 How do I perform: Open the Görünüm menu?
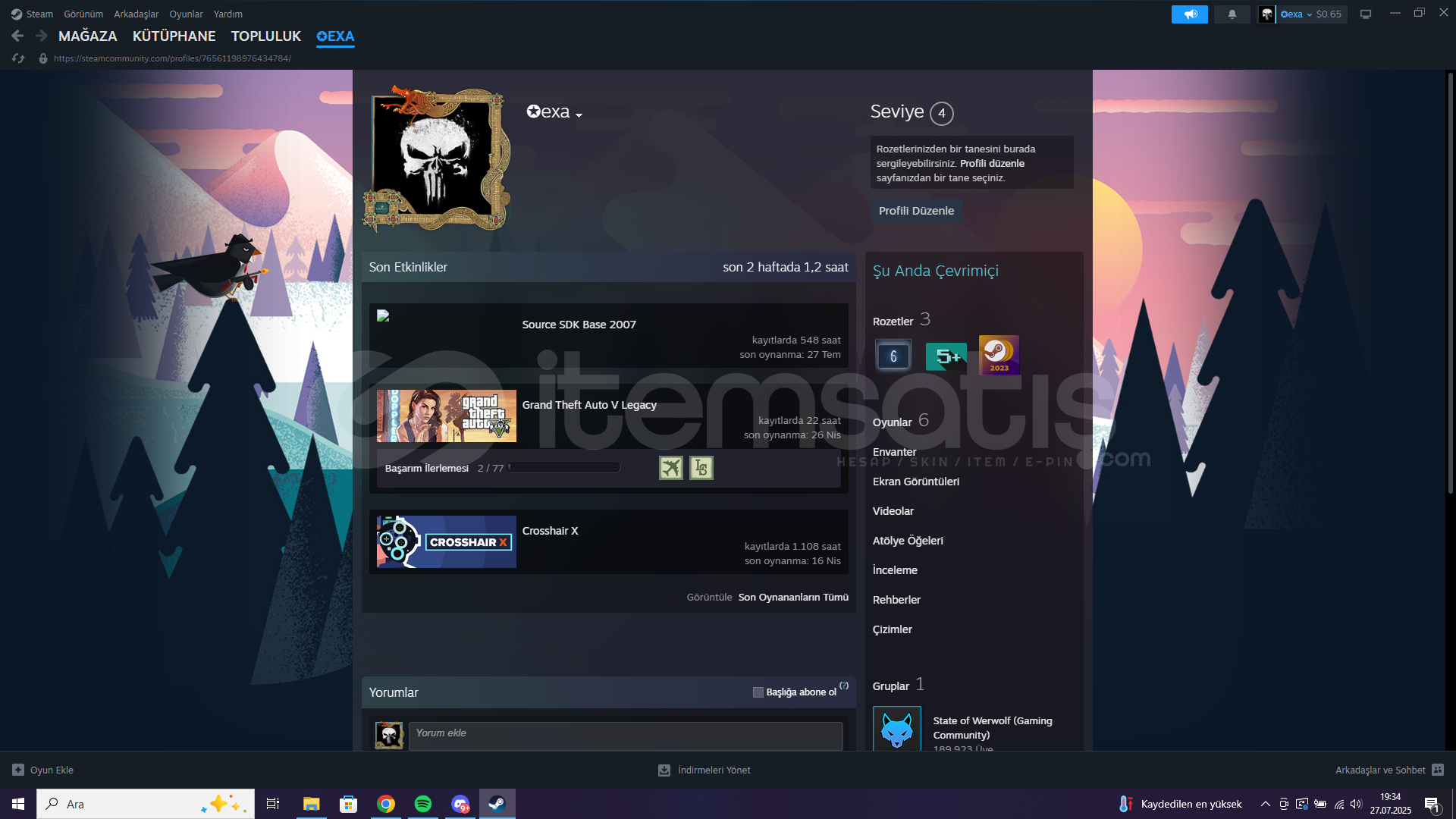click(x=83, y=14)
